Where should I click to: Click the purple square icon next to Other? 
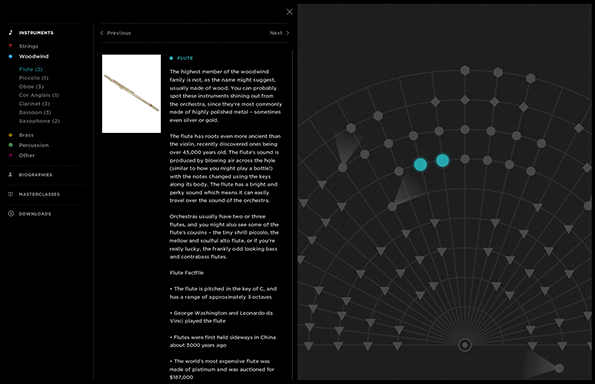(11, 155)
